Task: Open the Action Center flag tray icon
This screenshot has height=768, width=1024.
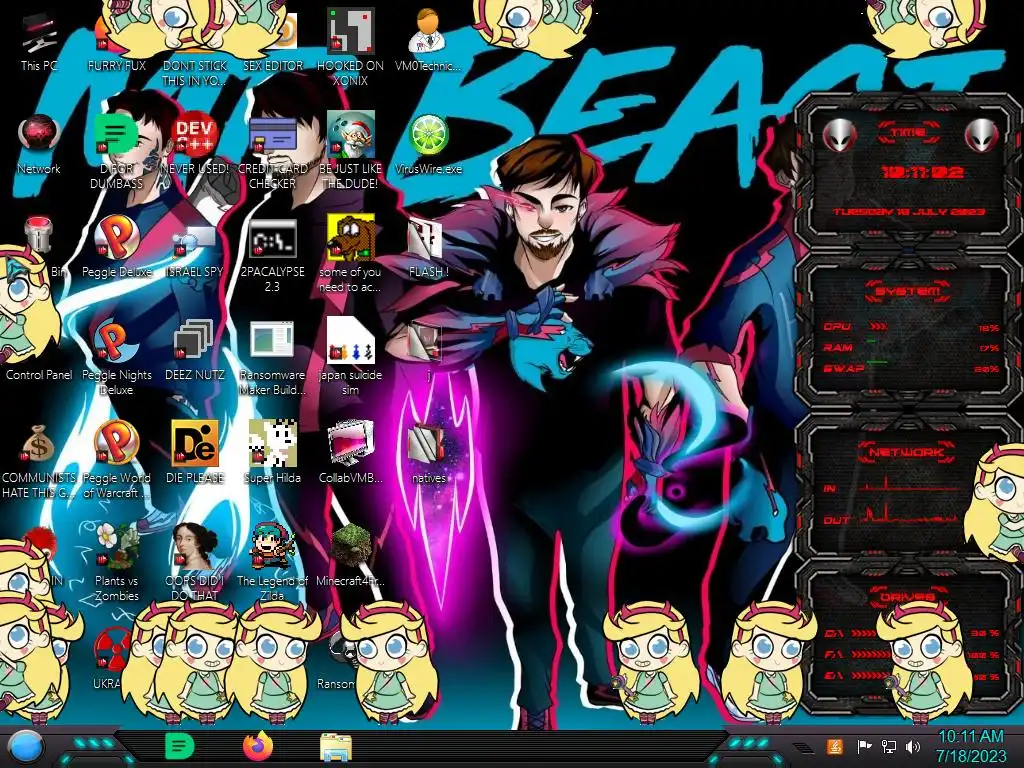Action: click(864, 746)
